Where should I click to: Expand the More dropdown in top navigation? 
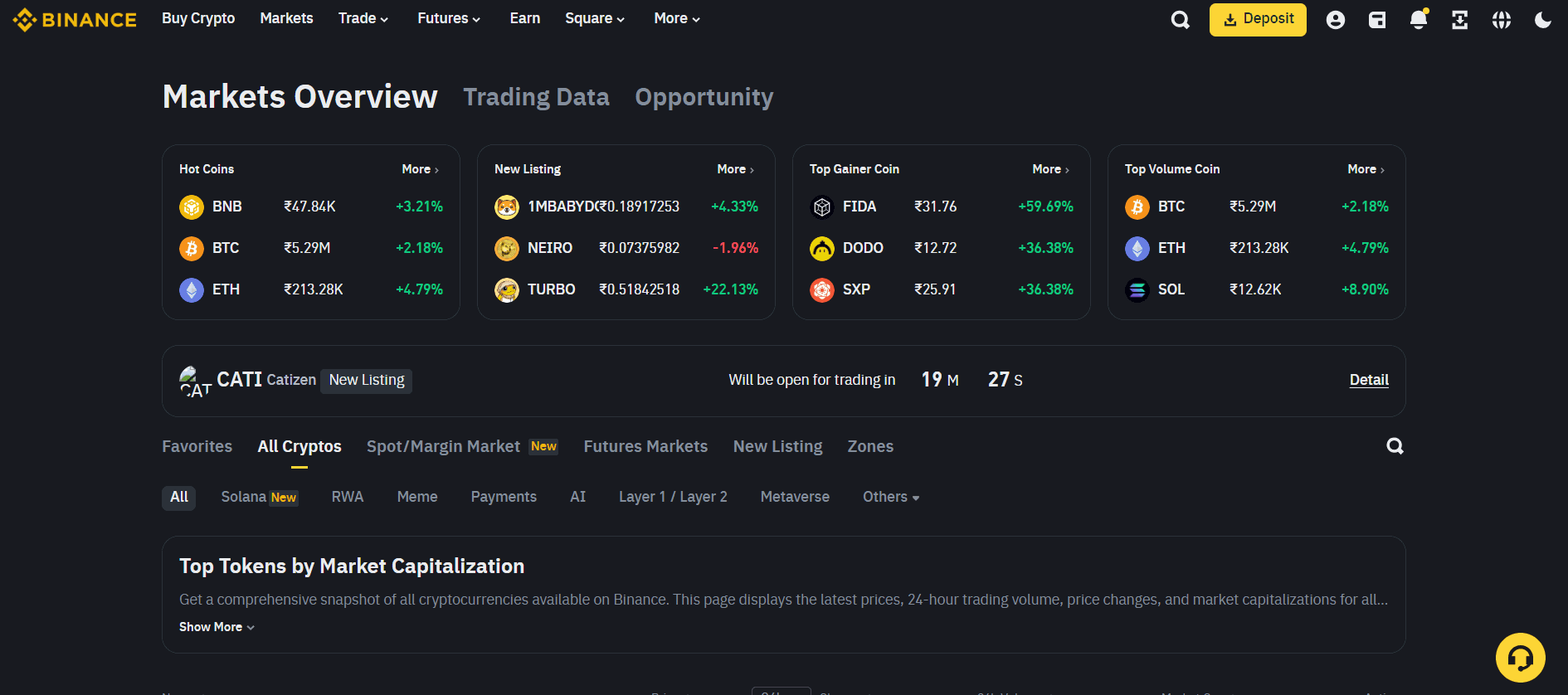point(677,18)
